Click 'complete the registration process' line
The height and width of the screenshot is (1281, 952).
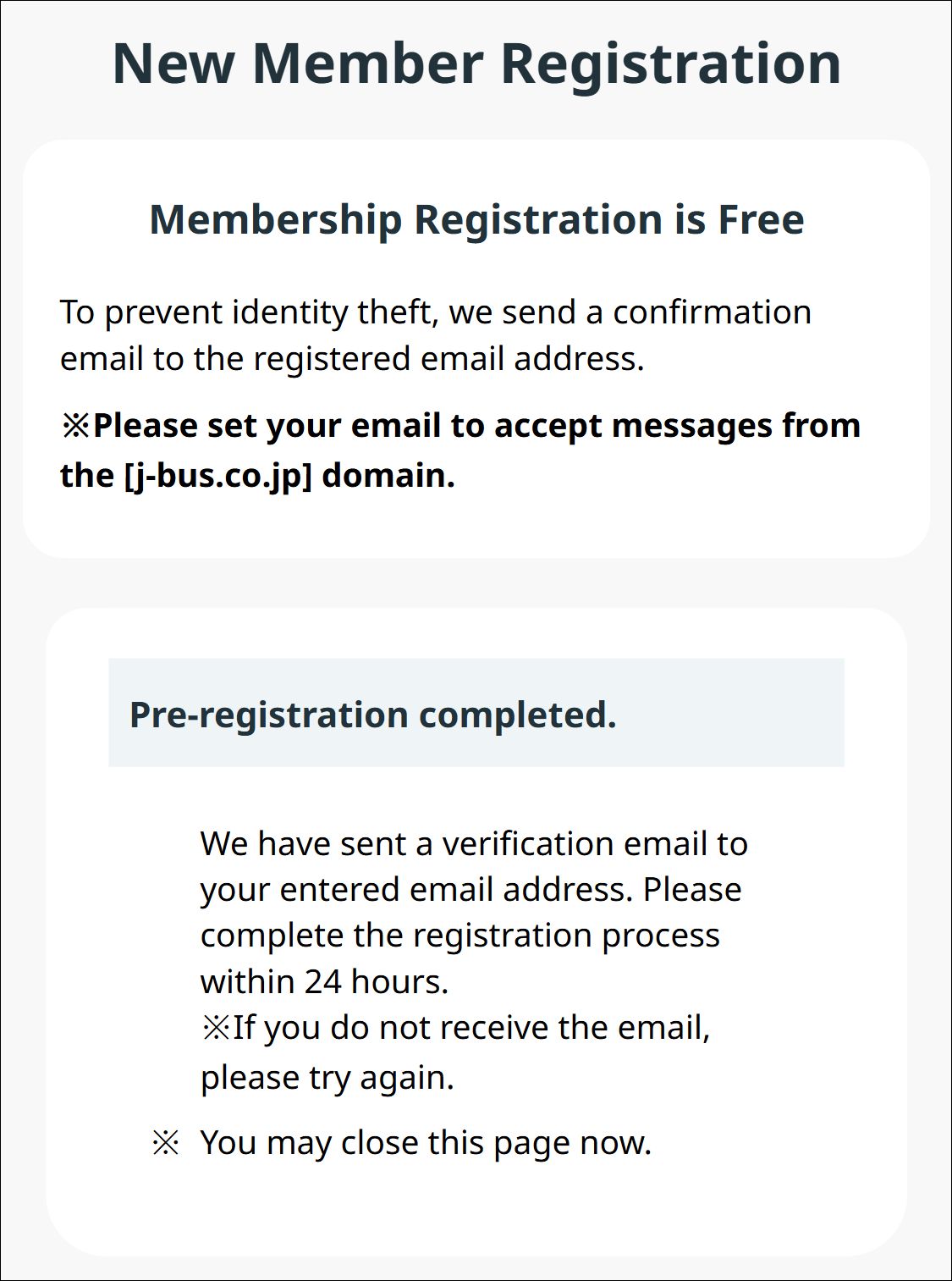click(x=460, y=936)
